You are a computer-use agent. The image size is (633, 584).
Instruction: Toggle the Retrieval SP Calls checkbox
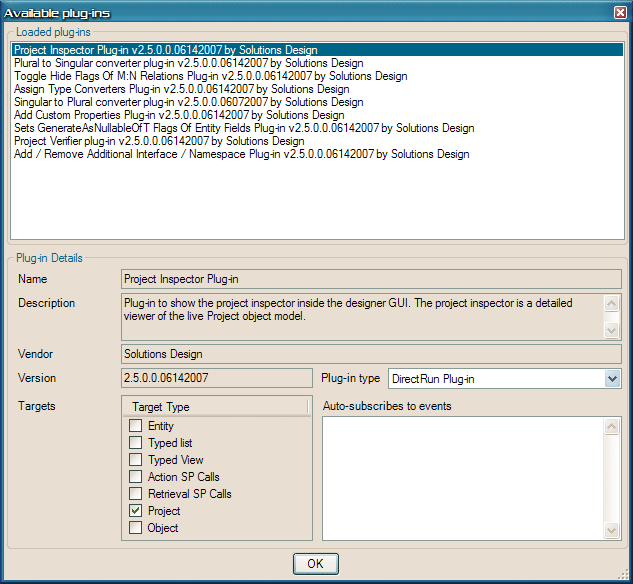point(135,493)
